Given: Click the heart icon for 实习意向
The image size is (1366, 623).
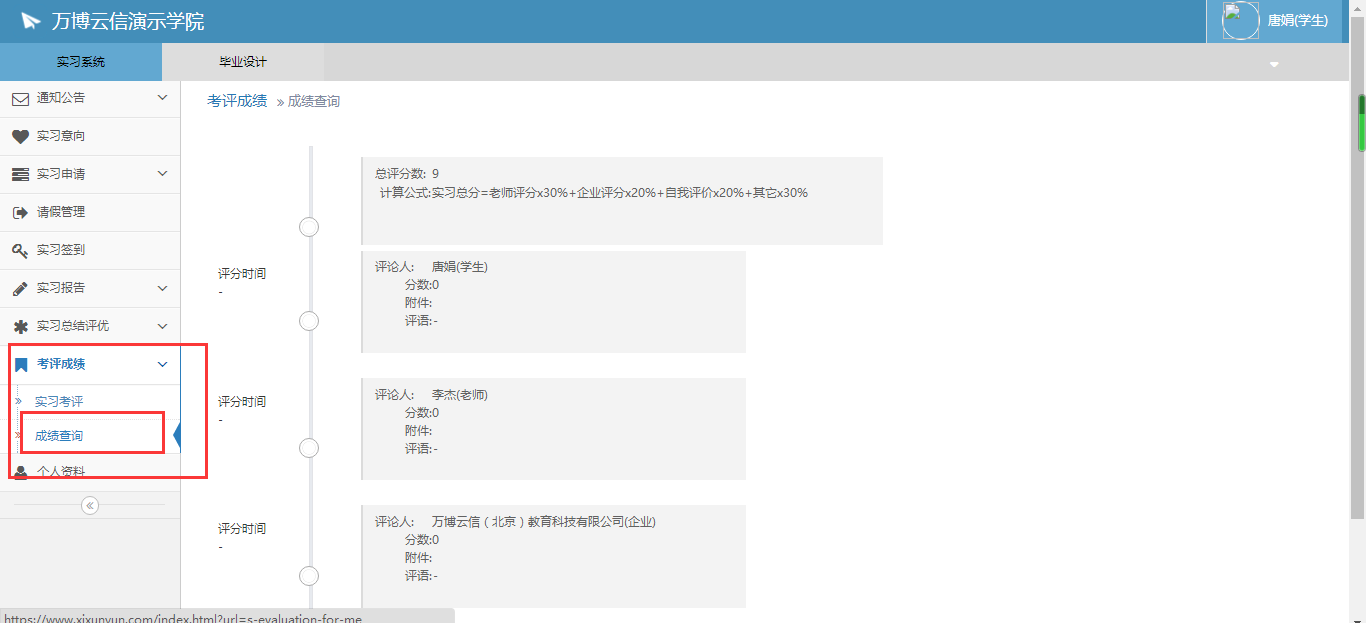Looking at the screenshot, I should click(20, 136).
